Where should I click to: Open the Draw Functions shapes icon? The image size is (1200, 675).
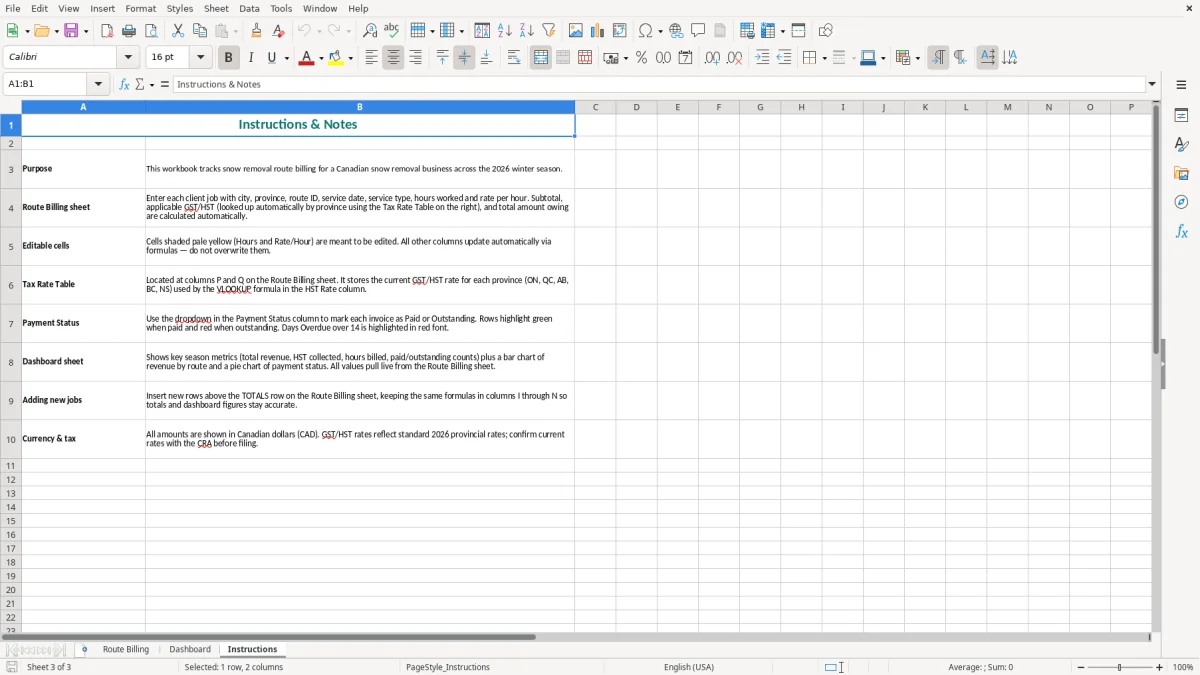point(826,31)
